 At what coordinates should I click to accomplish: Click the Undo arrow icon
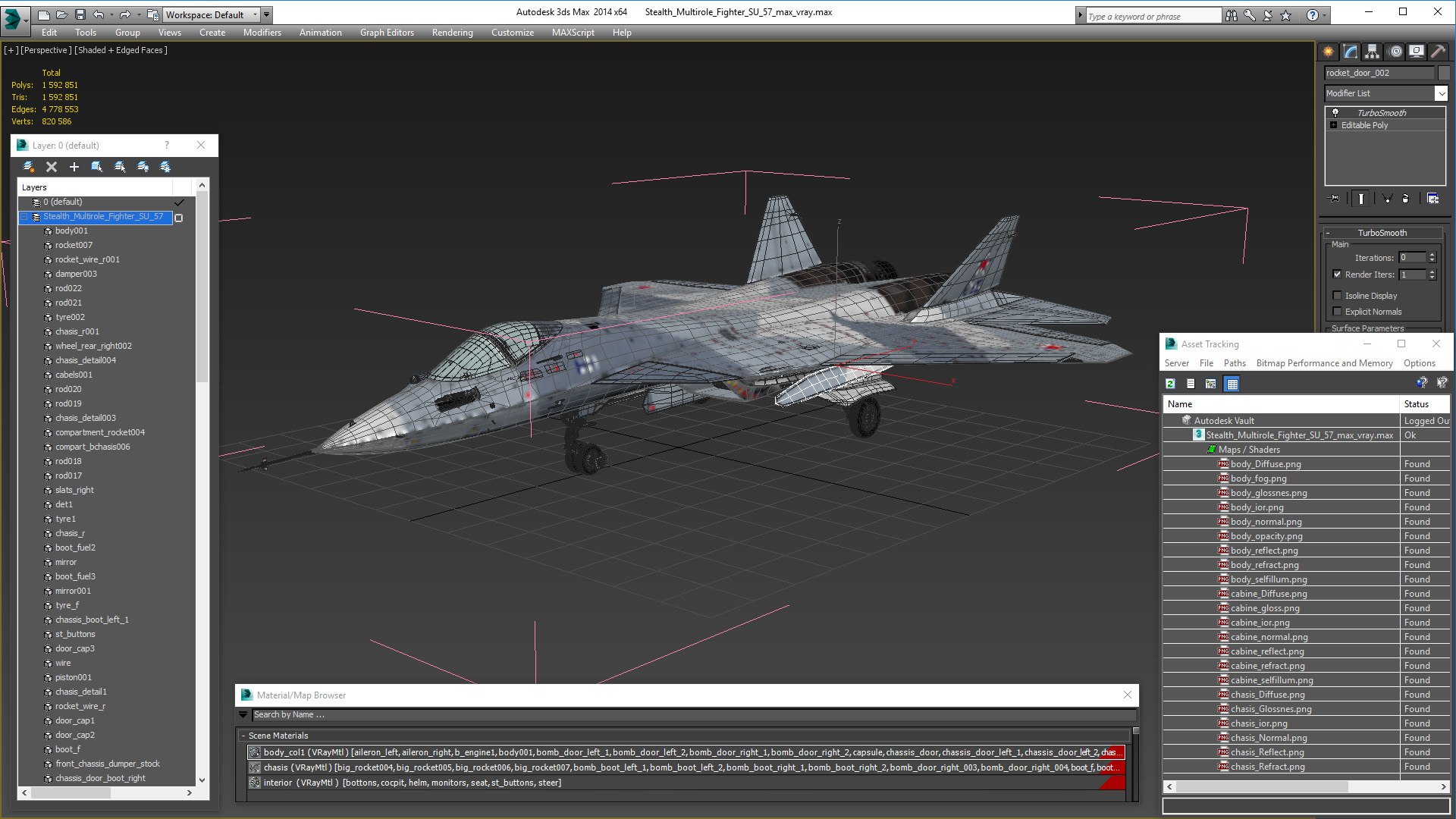(x=99, y=14)
